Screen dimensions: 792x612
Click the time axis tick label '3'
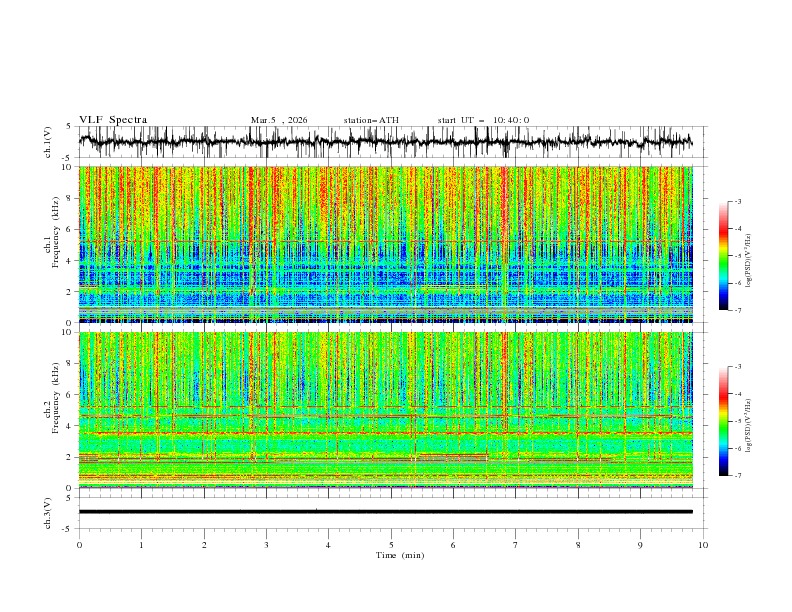(x=266, y=545)
